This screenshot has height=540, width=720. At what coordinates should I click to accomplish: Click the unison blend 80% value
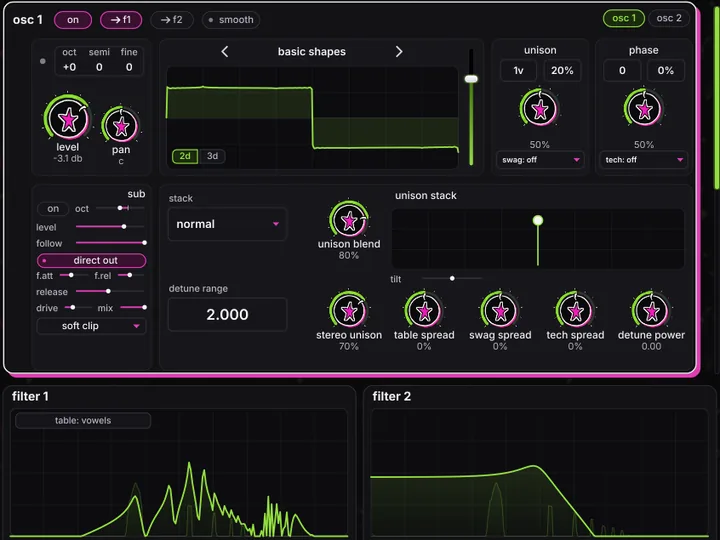(x=349, y=255)
